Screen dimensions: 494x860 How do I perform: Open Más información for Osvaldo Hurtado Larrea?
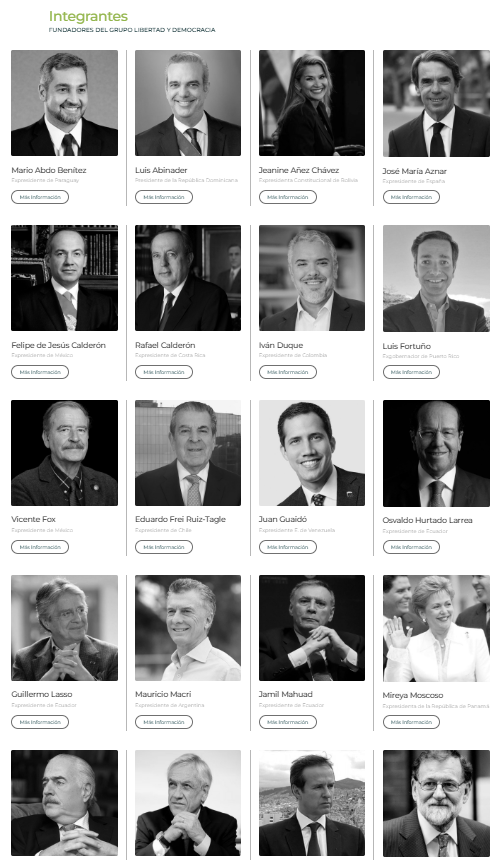pyautogui.click(x=411, y=547)
